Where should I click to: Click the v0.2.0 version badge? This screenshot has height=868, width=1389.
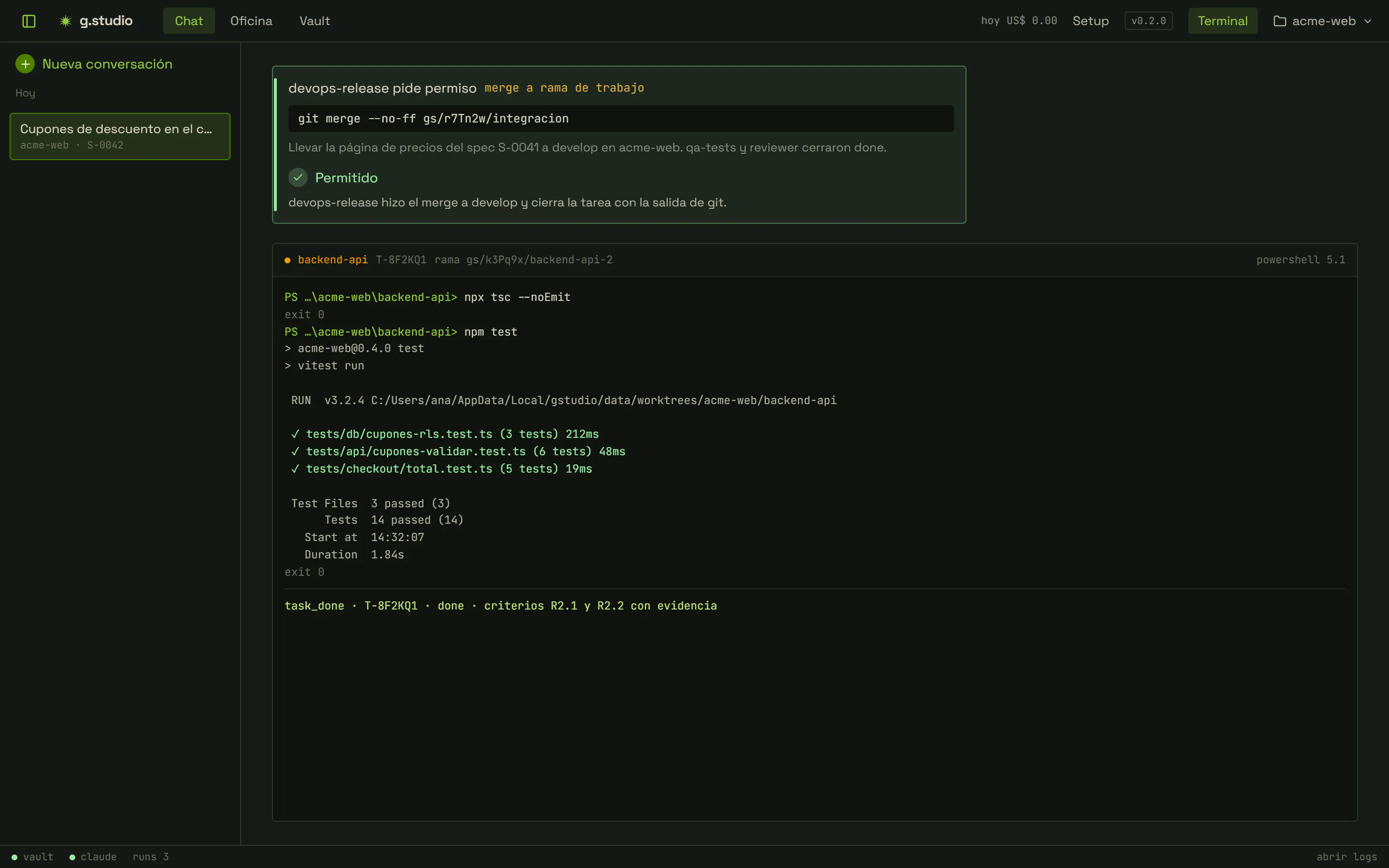click(1148, 21)
